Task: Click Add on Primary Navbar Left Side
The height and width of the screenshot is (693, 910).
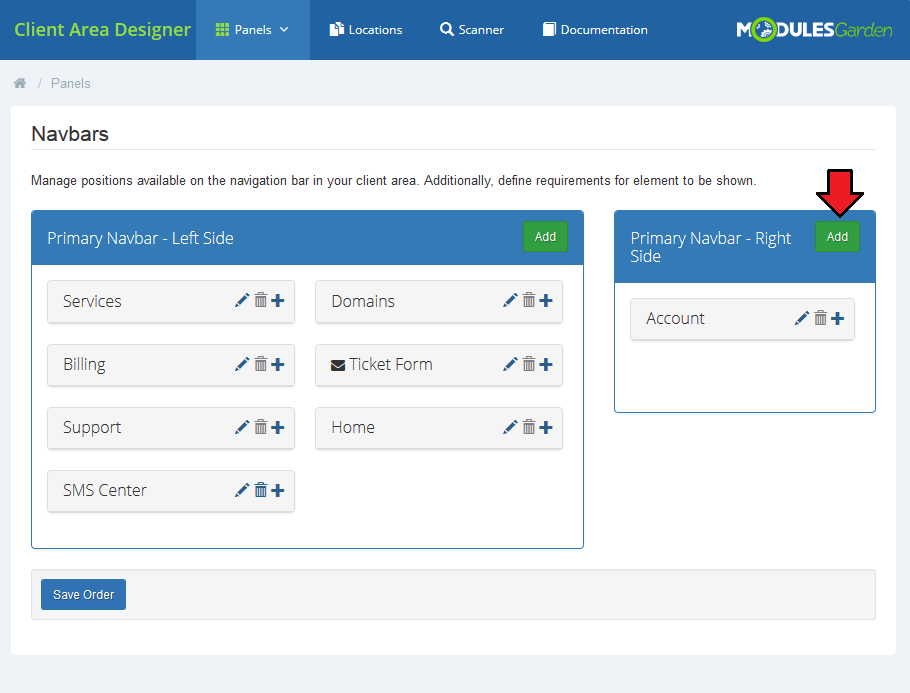Action: 546,237
